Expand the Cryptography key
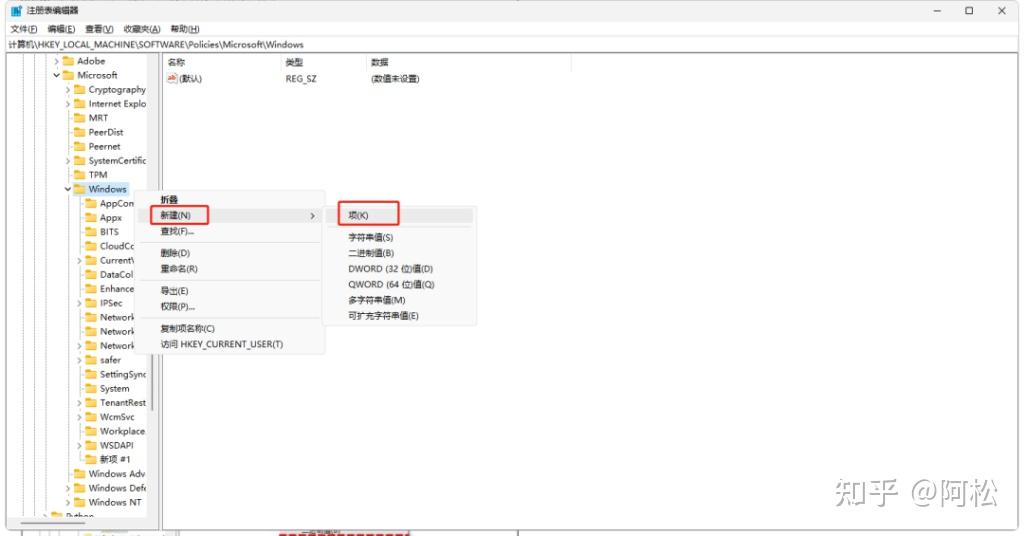This screenshot has height=536, width=1024. [x=68, y=90]
